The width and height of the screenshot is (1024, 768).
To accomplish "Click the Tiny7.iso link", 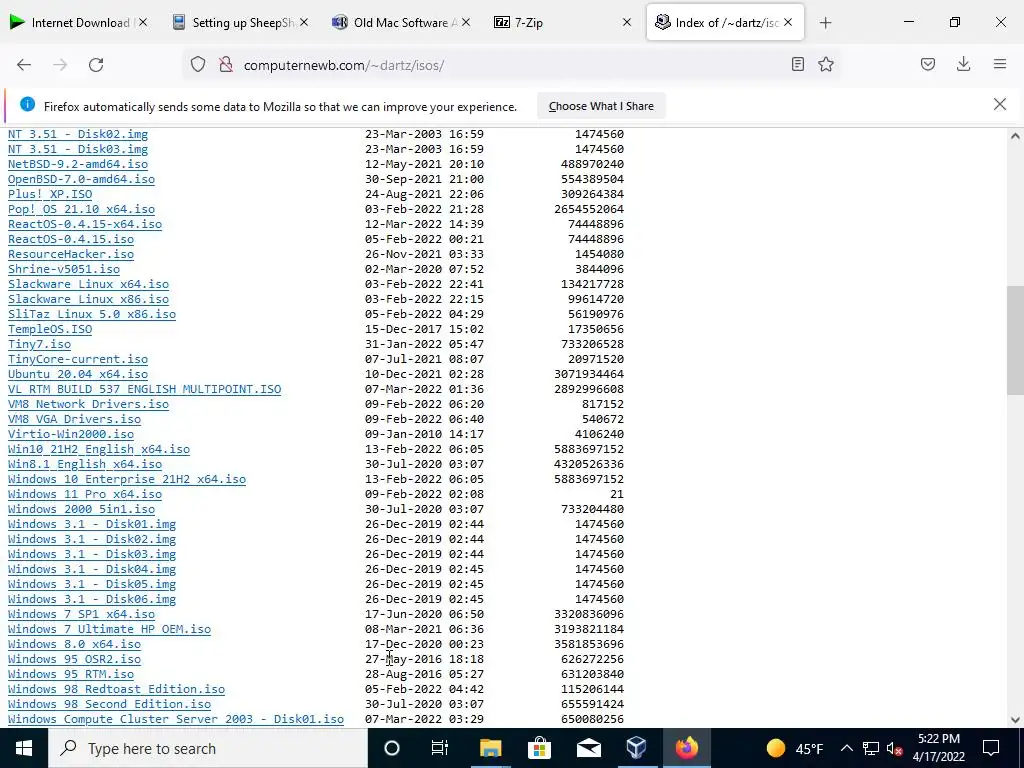I will pyautogui.click(x=39, y=344).
